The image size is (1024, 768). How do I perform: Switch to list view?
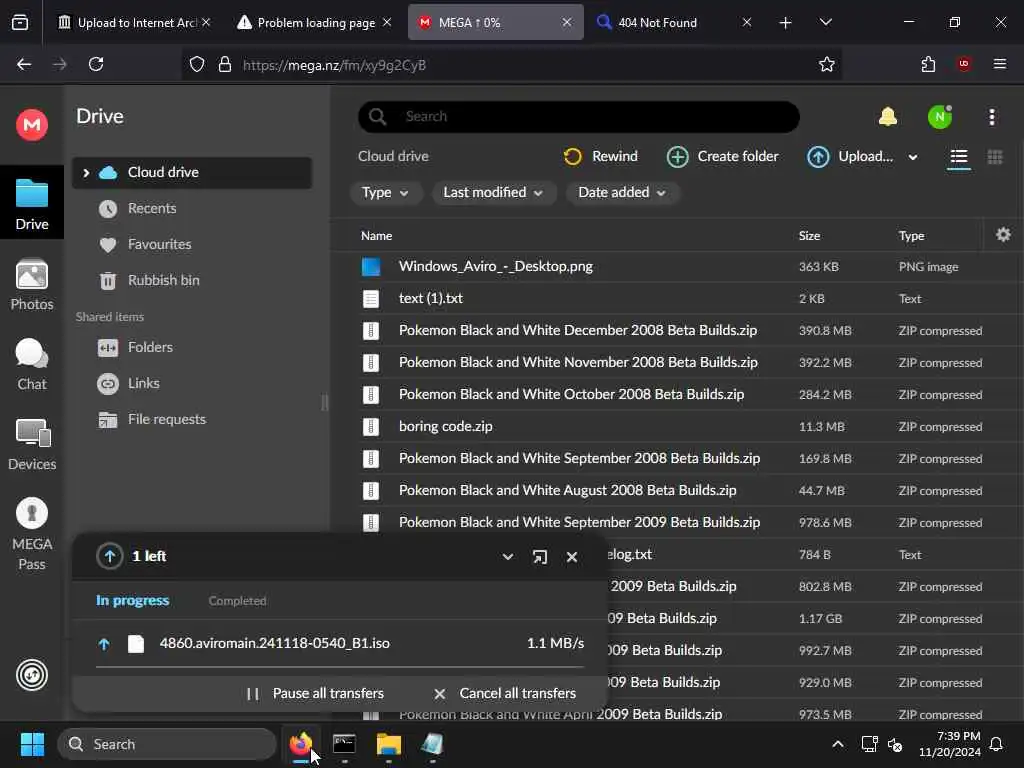coord(958,157)
